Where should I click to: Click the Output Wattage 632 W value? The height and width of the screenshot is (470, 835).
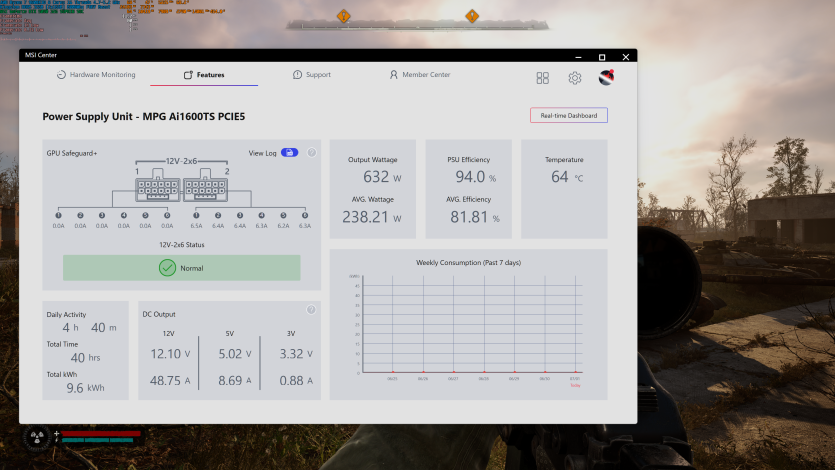382,177
